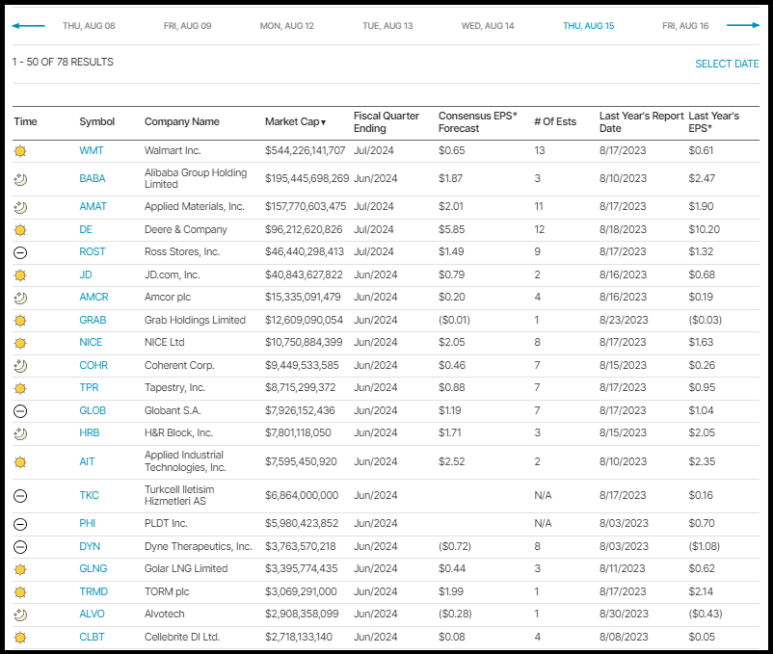Viewport: 773px width, 654px height.
Task: Open the GRAB symbol link
Action: pos(93,320)
